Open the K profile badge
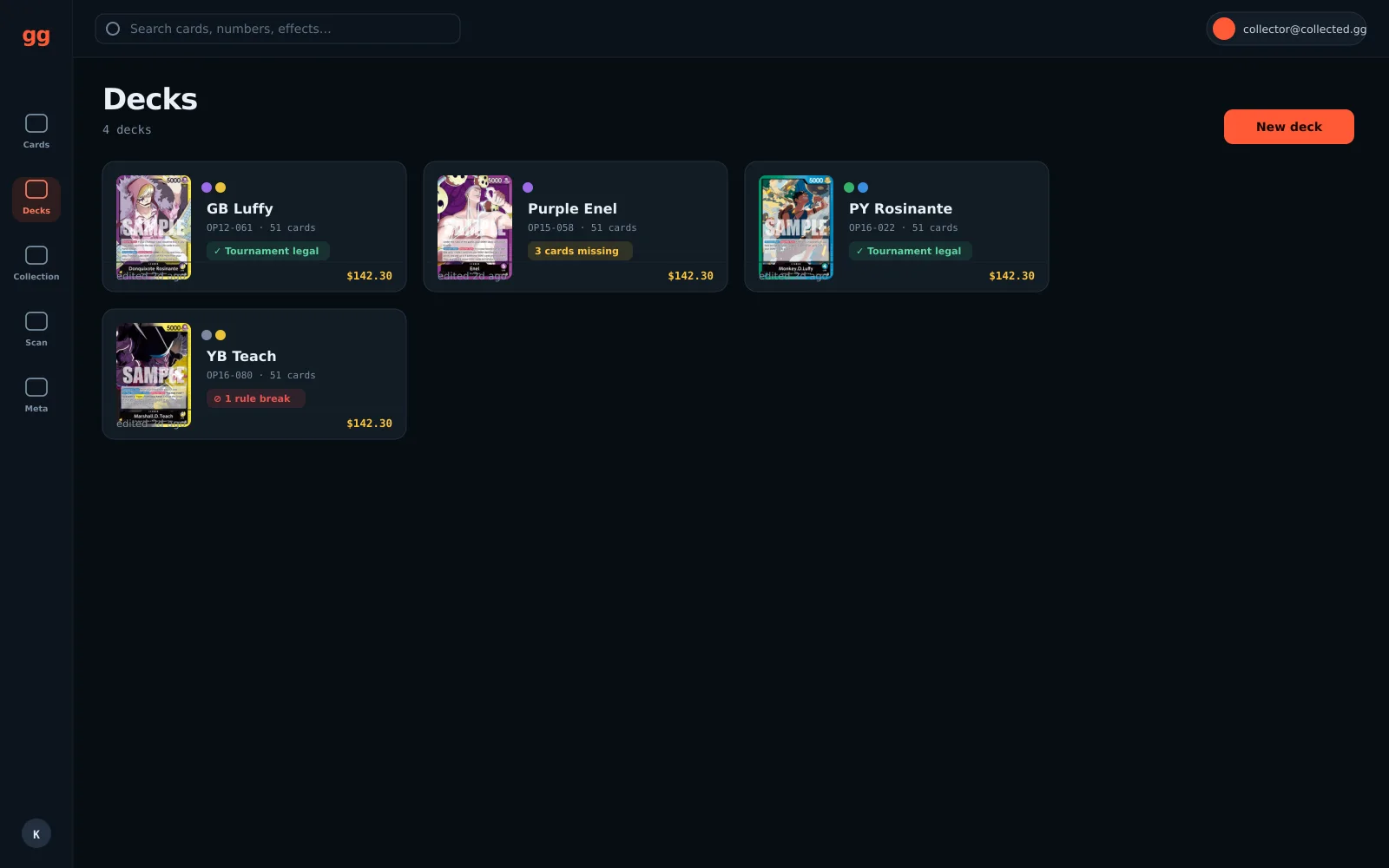The height and width of the screenshot is (868, 1389). 36,833
